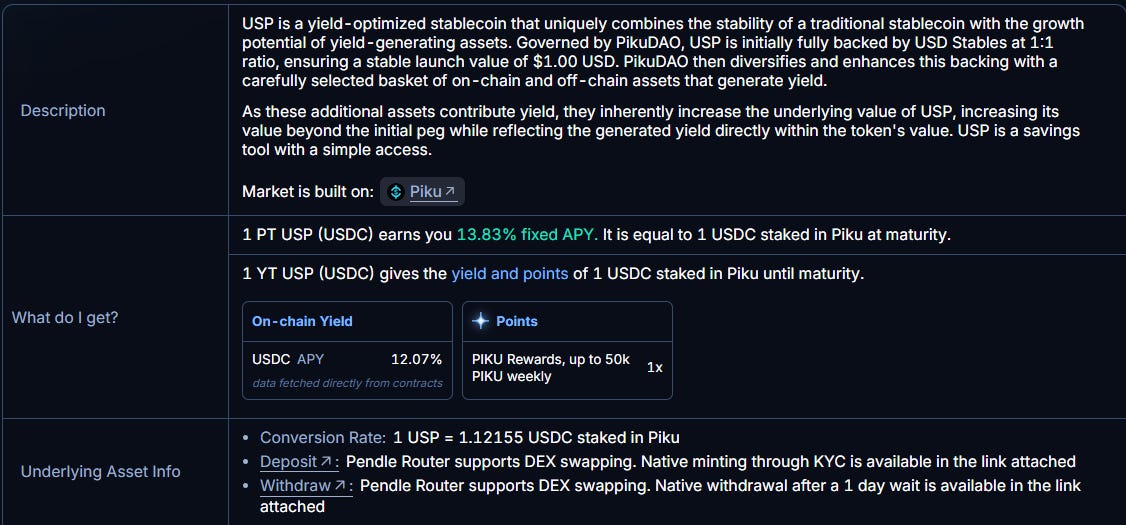Click the yield and points link
Image resolution: width=1126 pixels, height=525 pixels.
point(510,274)
